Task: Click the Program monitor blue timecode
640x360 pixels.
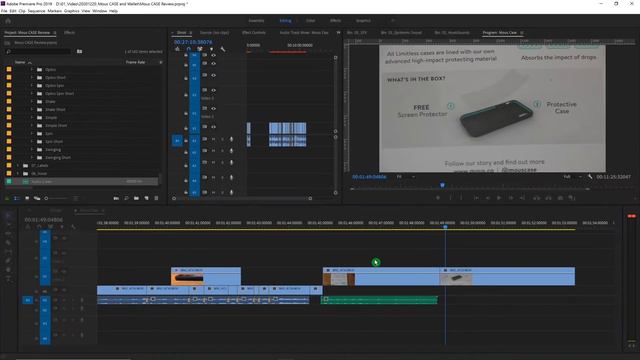Action: tap(369, 177)
